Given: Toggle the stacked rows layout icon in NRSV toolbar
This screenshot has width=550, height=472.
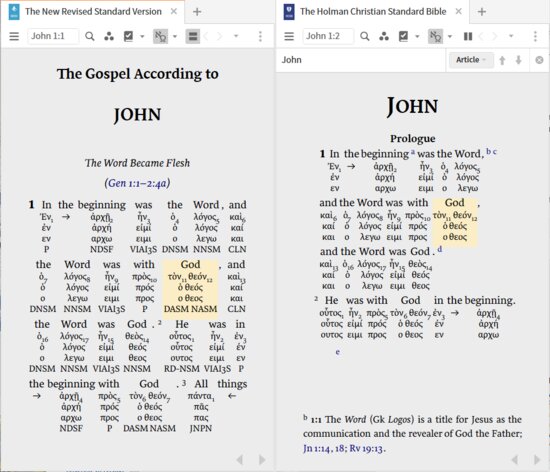Looking at the screenshot, I should pos(193,36).
